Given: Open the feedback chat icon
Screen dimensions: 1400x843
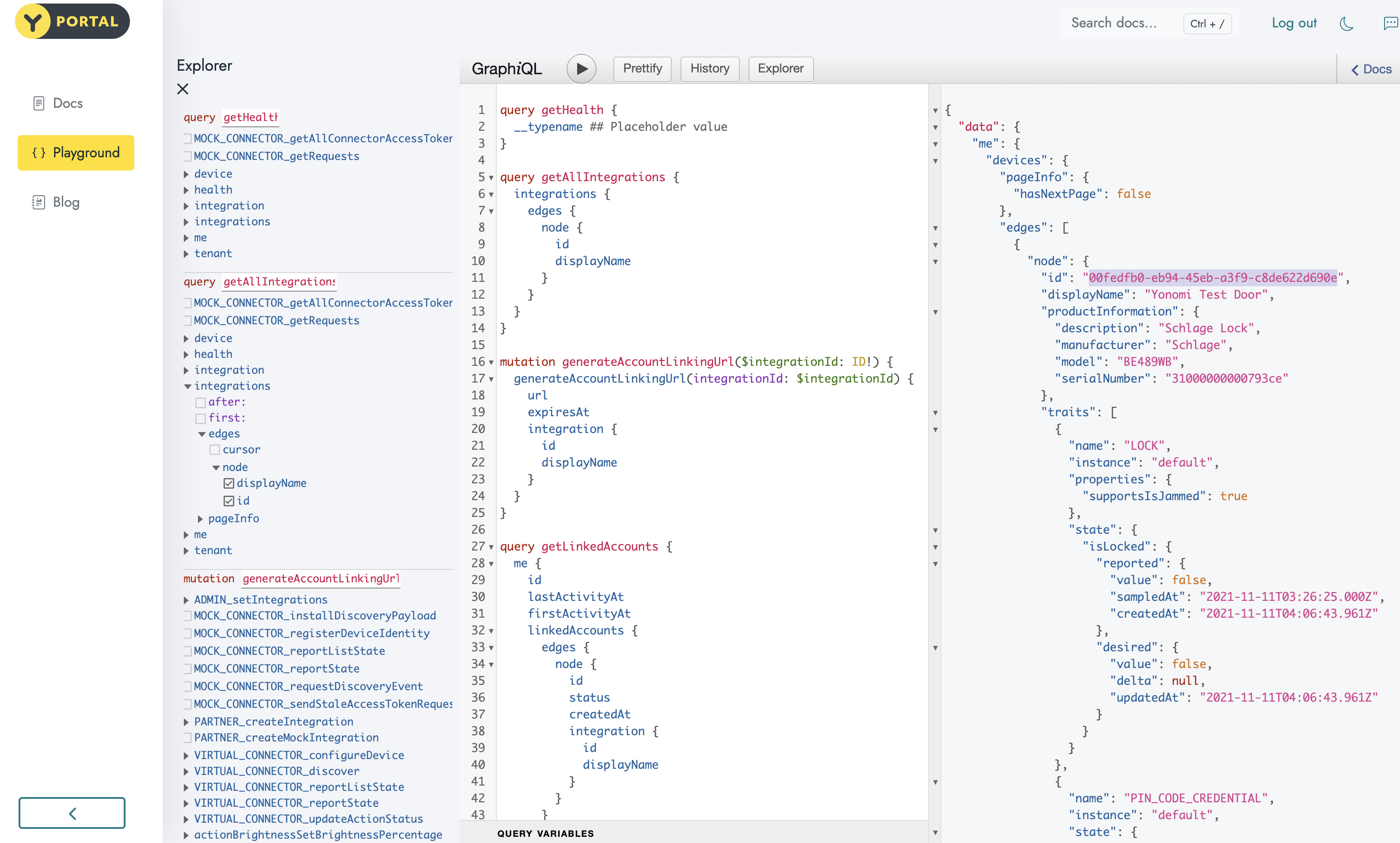Looking at the screenshot, I should tap(1390, 23).
